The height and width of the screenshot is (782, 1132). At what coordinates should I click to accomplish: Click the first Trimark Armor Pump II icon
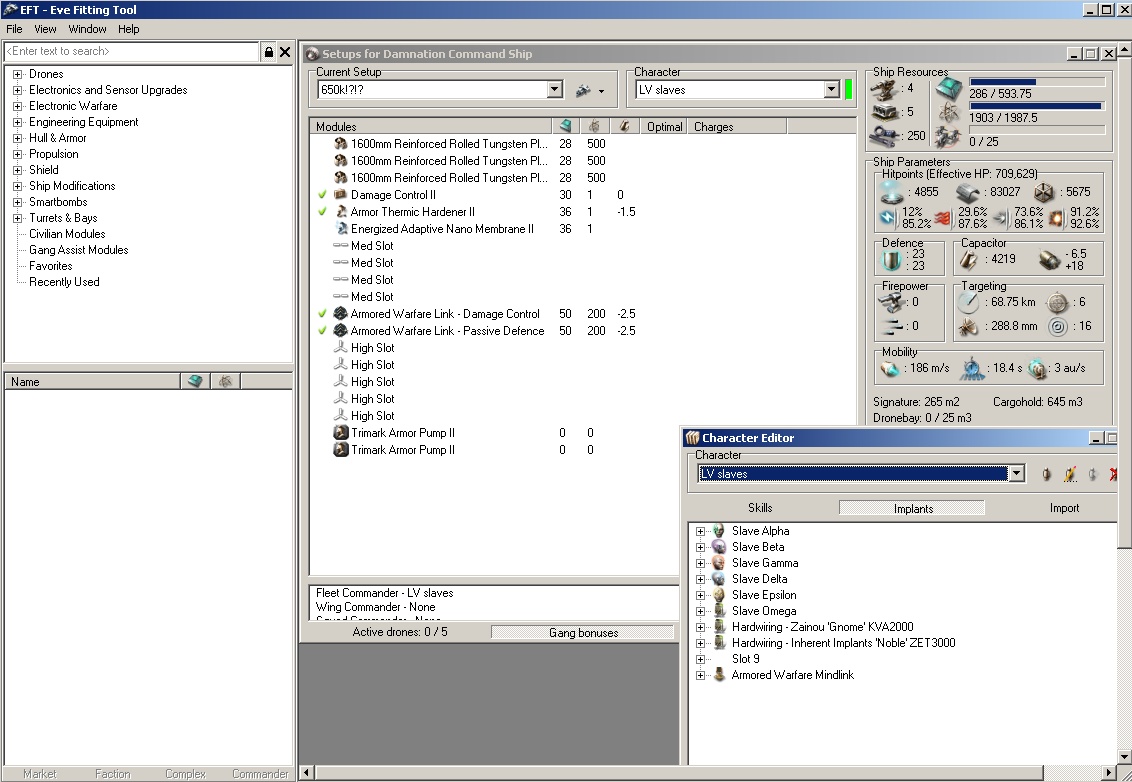tap(341, 433)
